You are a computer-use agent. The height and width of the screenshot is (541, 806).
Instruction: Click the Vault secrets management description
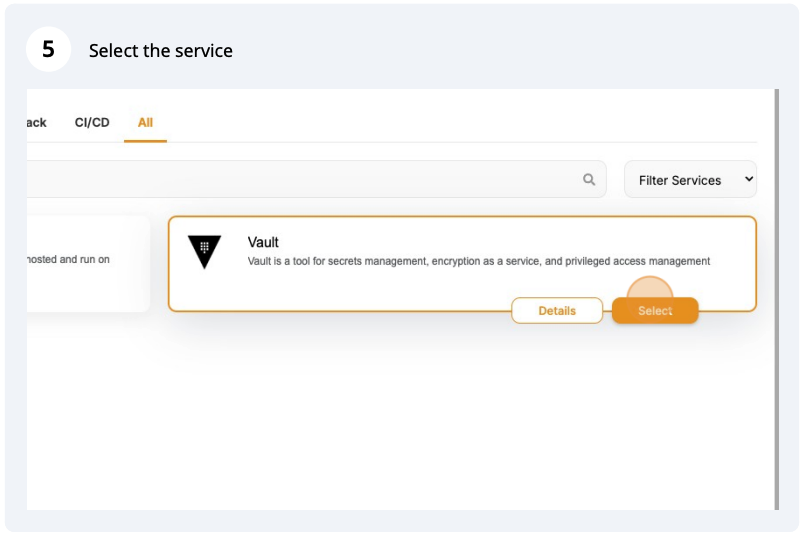point(478,262)
